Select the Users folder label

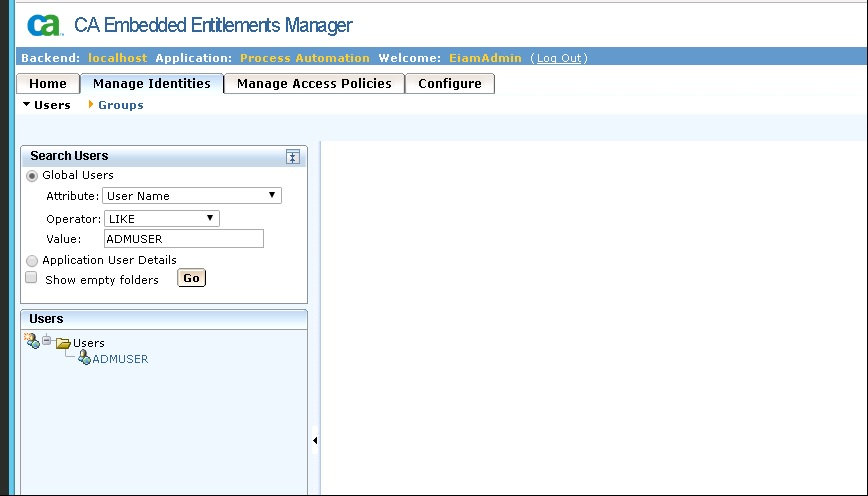(x=89, y=343)
